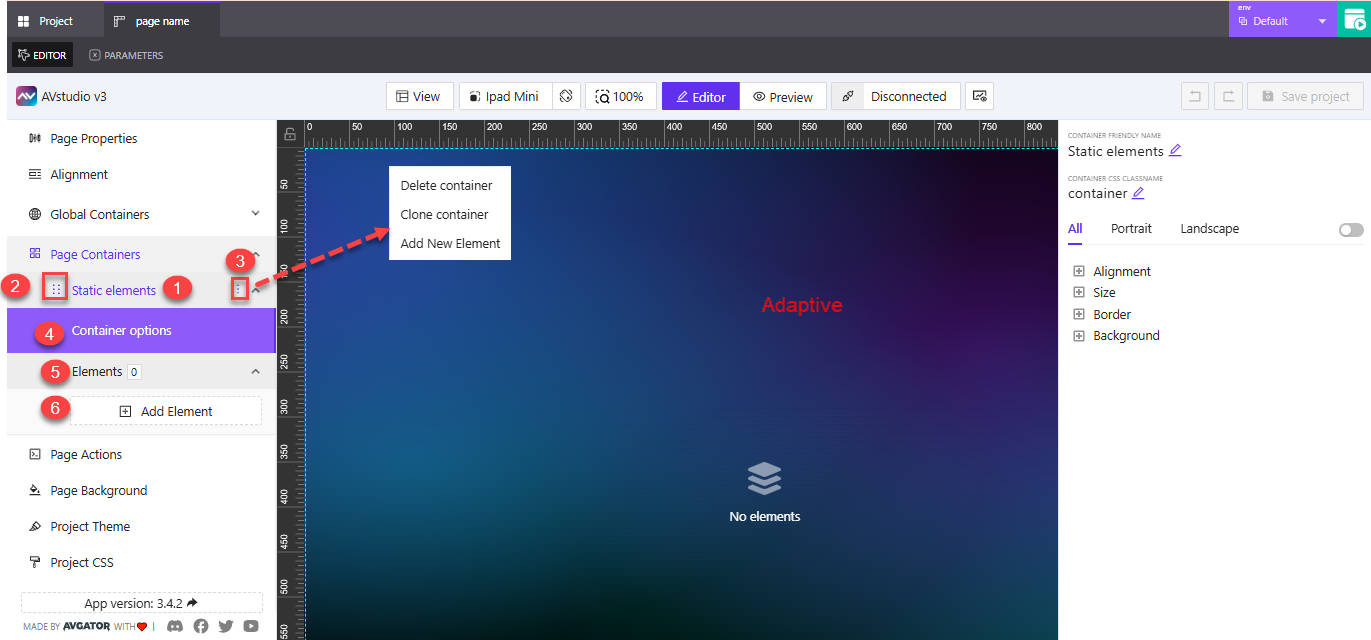Switch to the Portrait tab in right panel
Image resolution: width=1371 pixels, height=640 pixels.
point(1131,228)
